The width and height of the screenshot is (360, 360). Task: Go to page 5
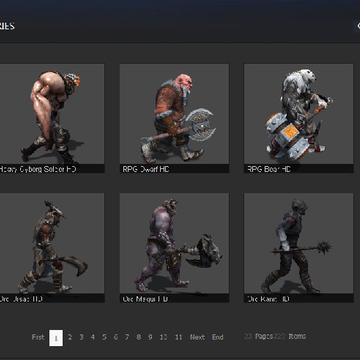point(104,337)
